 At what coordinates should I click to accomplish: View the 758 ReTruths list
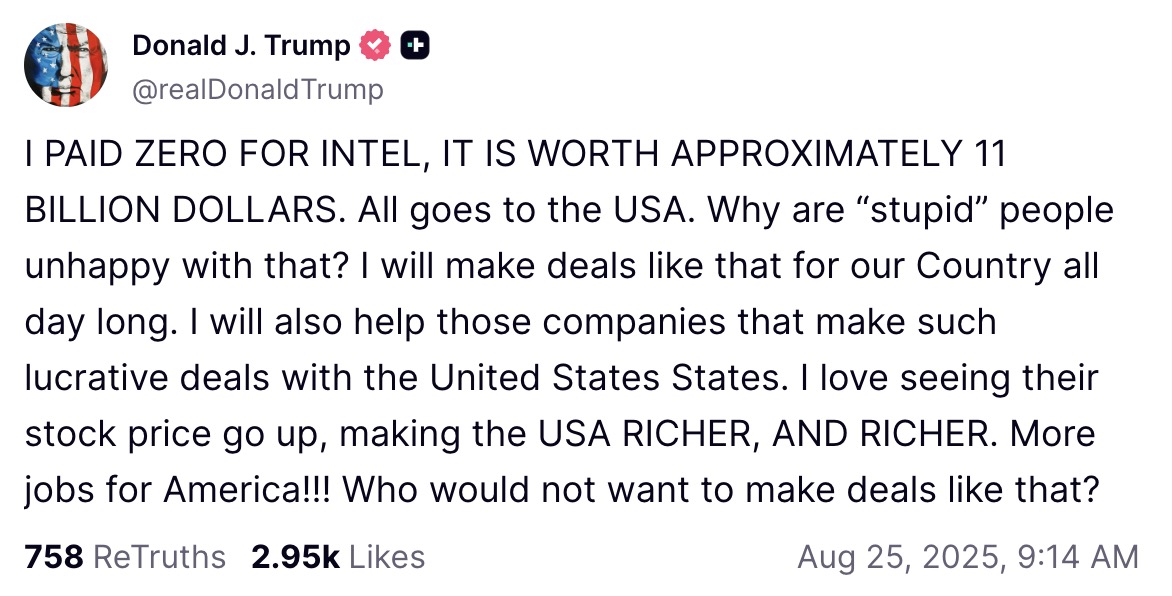point(125,556)
